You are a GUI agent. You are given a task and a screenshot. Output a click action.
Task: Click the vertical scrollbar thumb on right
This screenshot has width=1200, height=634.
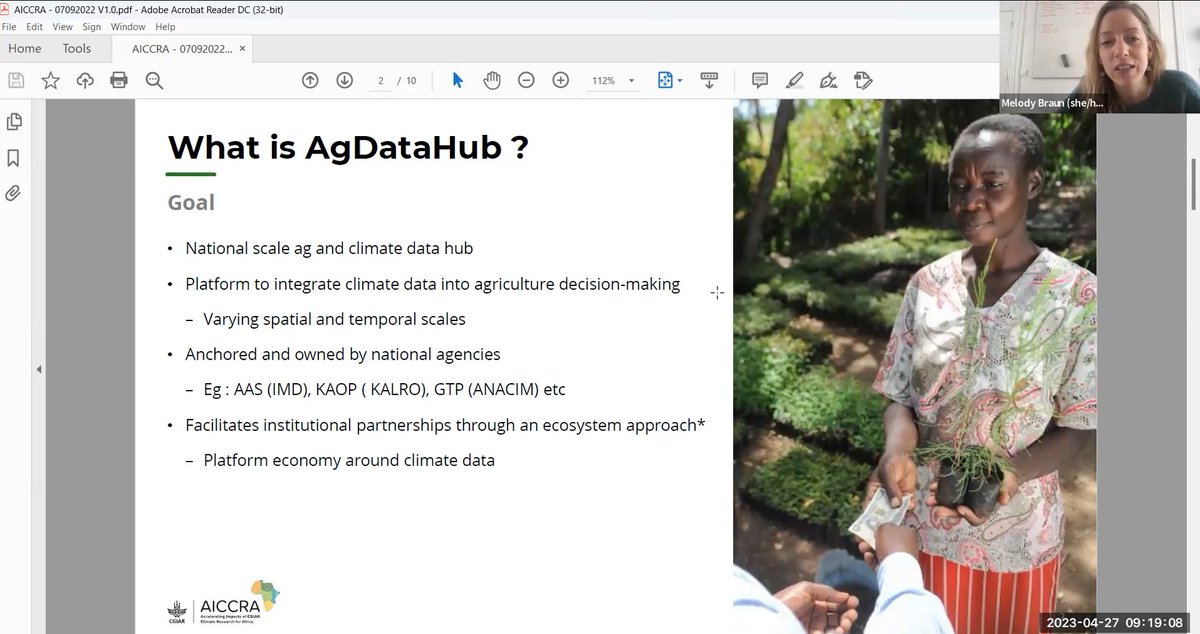[x=1194, y=185]
